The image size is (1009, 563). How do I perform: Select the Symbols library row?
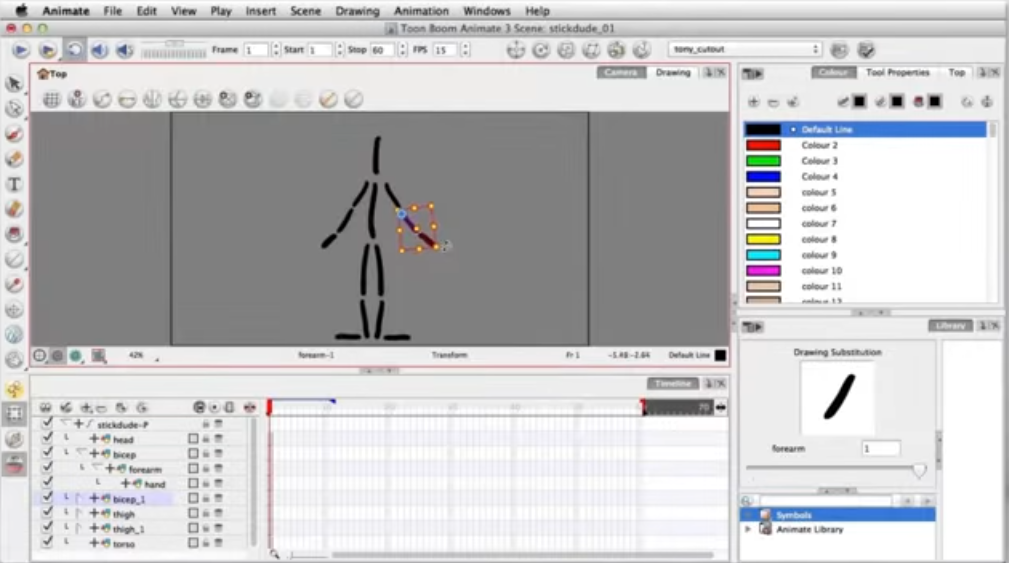(x=838, y=515)
